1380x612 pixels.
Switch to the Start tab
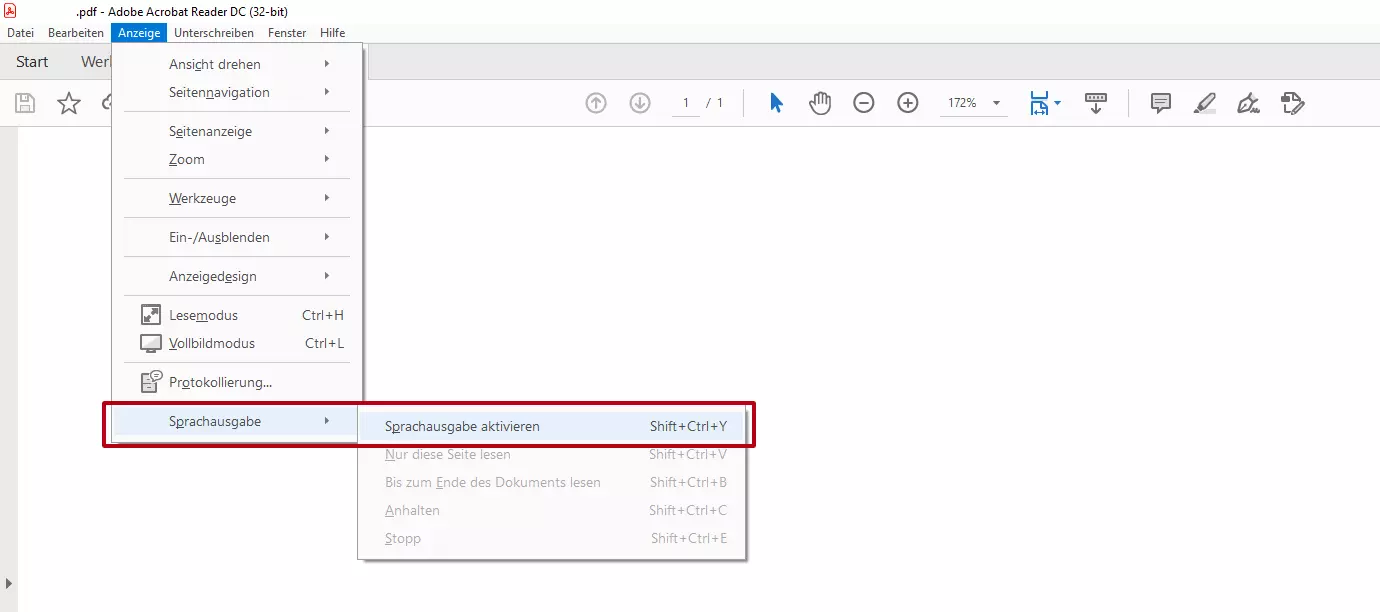click(32, 62)
